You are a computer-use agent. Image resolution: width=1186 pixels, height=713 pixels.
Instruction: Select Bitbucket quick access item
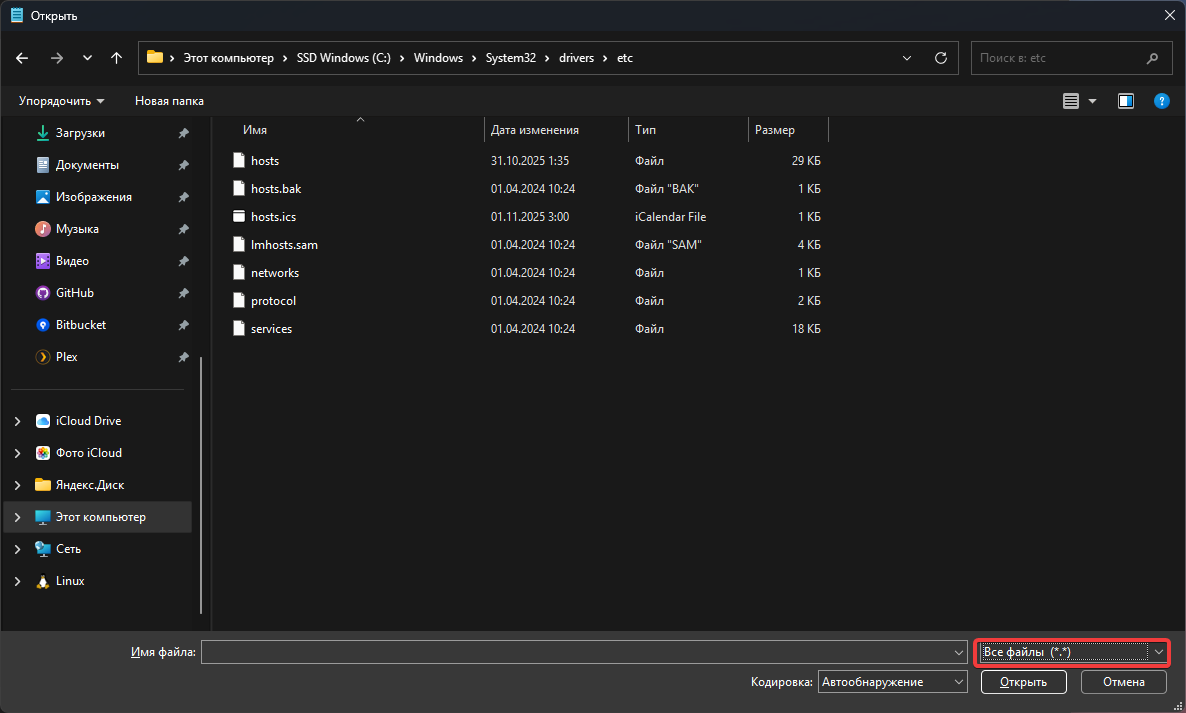coord(80,325)
